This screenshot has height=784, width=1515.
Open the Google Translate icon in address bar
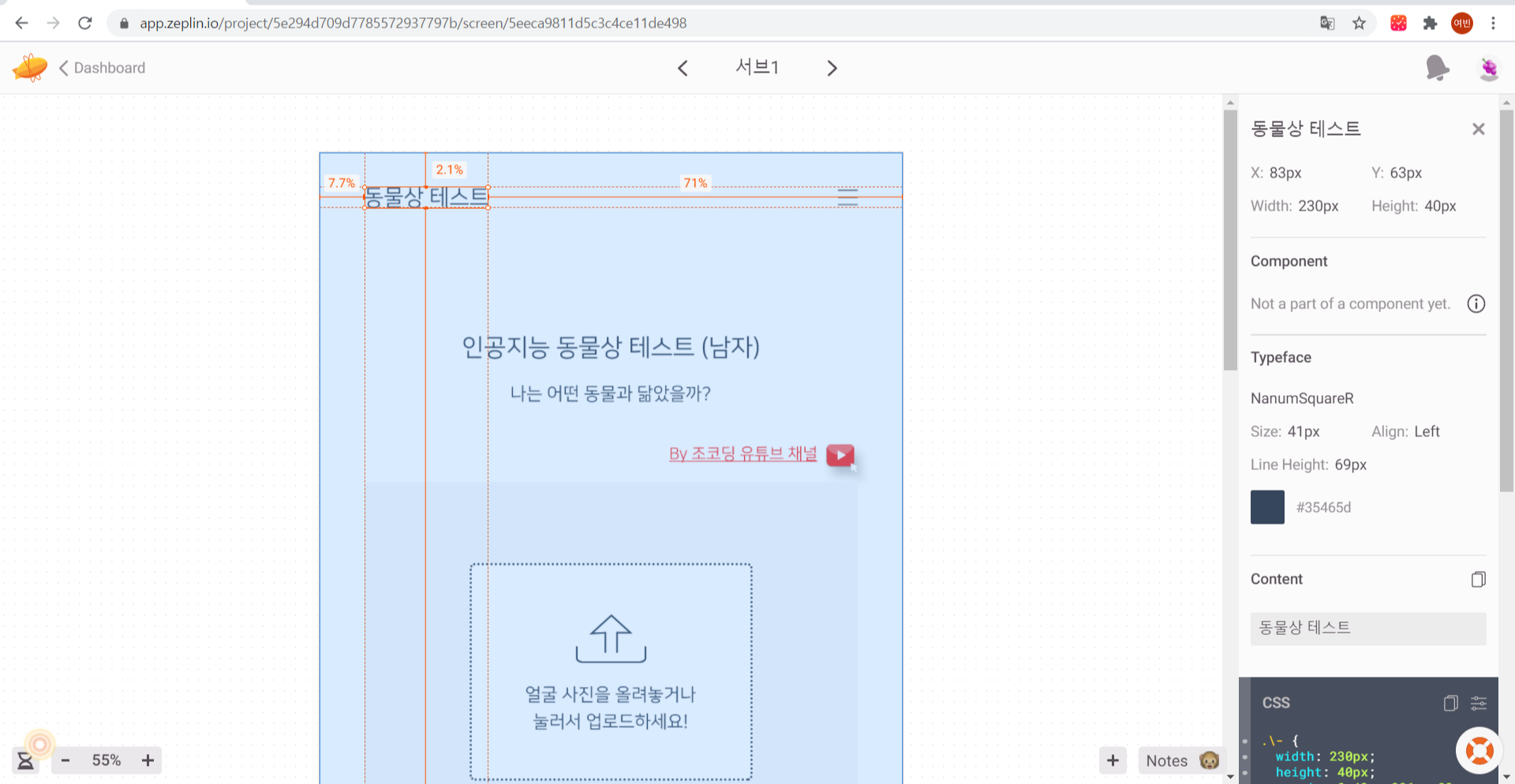pyautogui.click(x=1327, y=23)
